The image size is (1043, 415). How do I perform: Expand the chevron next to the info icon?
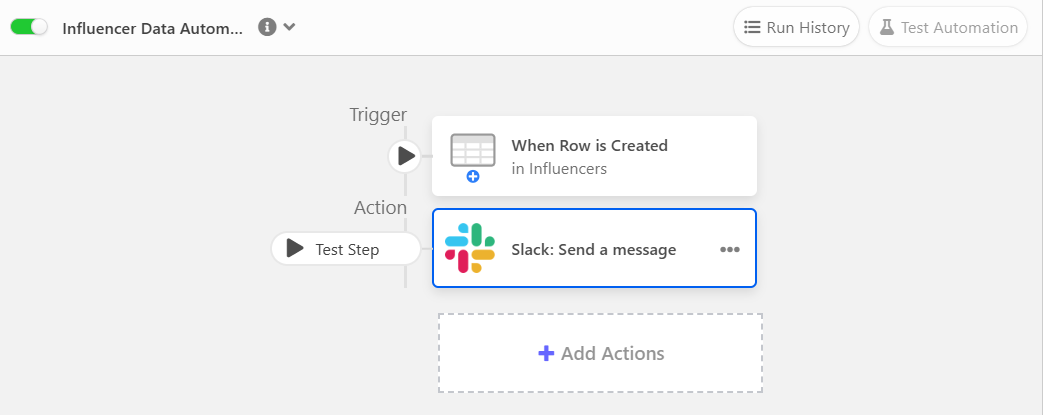click(290, 27)
